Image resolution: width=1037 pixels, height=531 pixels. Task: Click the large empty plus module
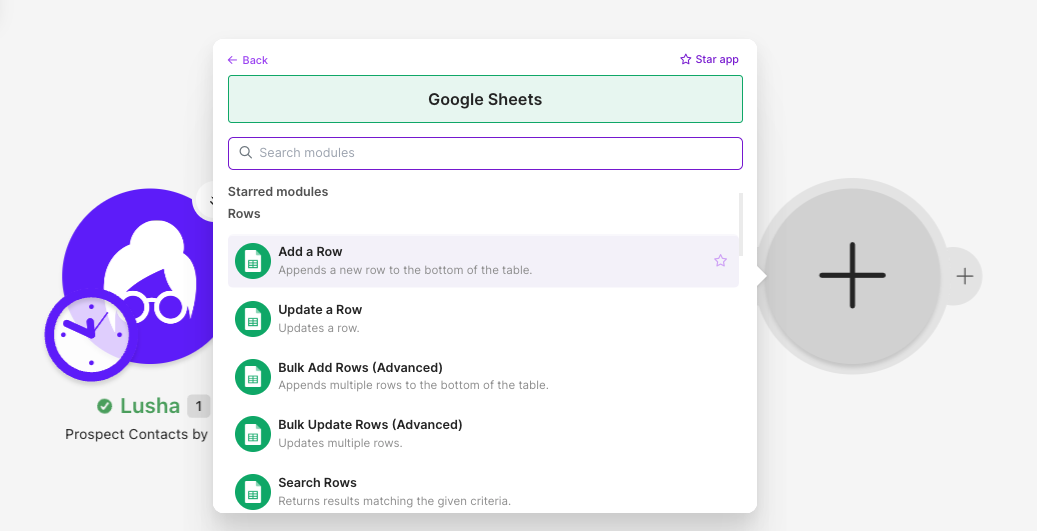852,276
